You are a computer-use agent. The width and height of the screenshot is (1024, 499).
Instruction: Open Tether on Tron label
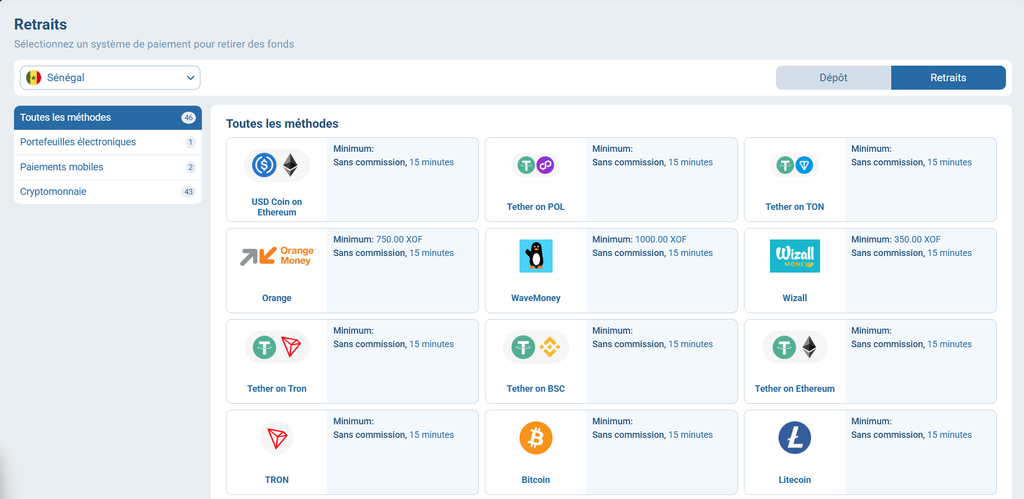tap(277, 389)
